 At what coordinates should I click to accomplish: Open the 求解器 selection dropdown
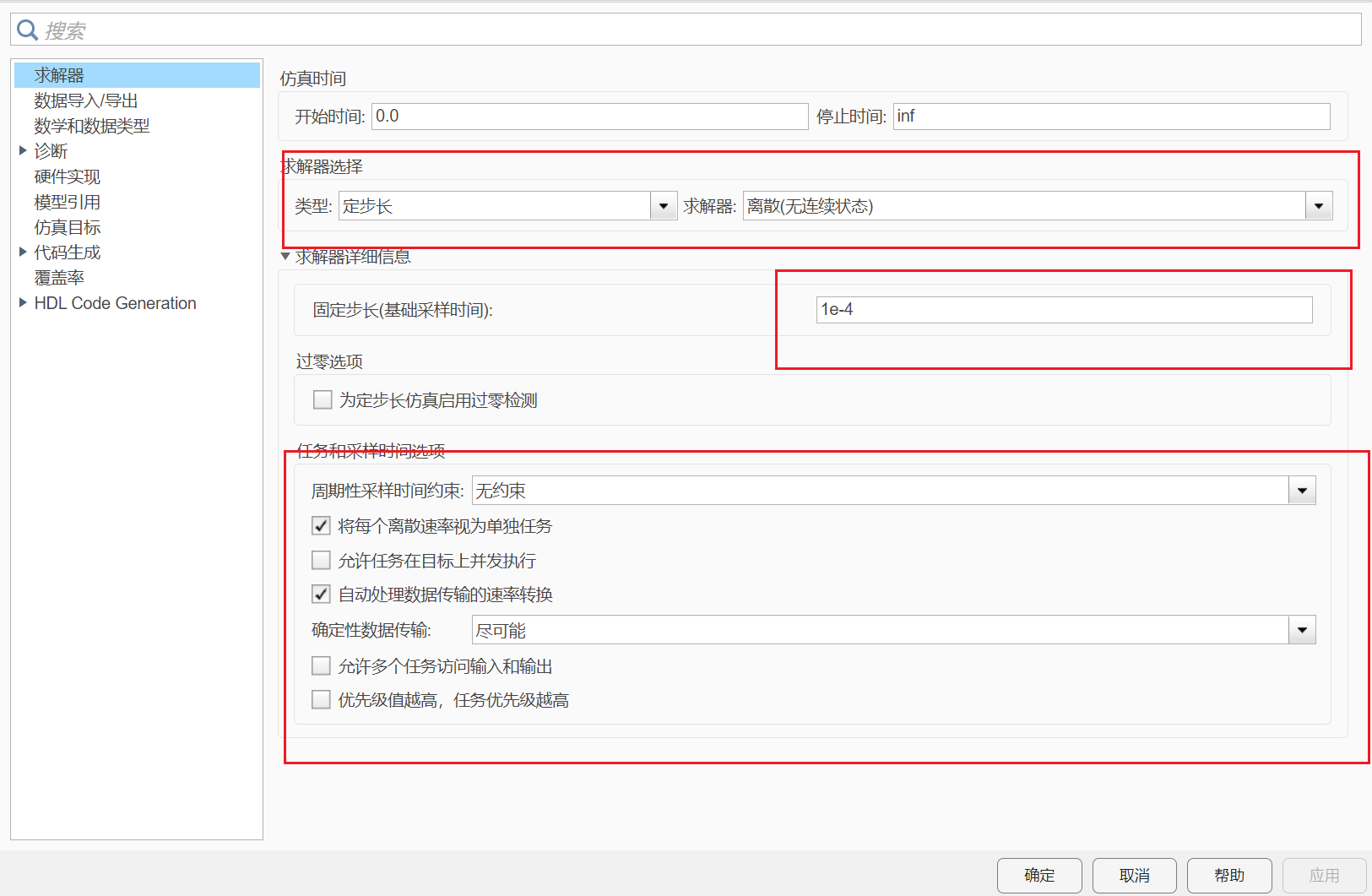[x=1038, y=206]
